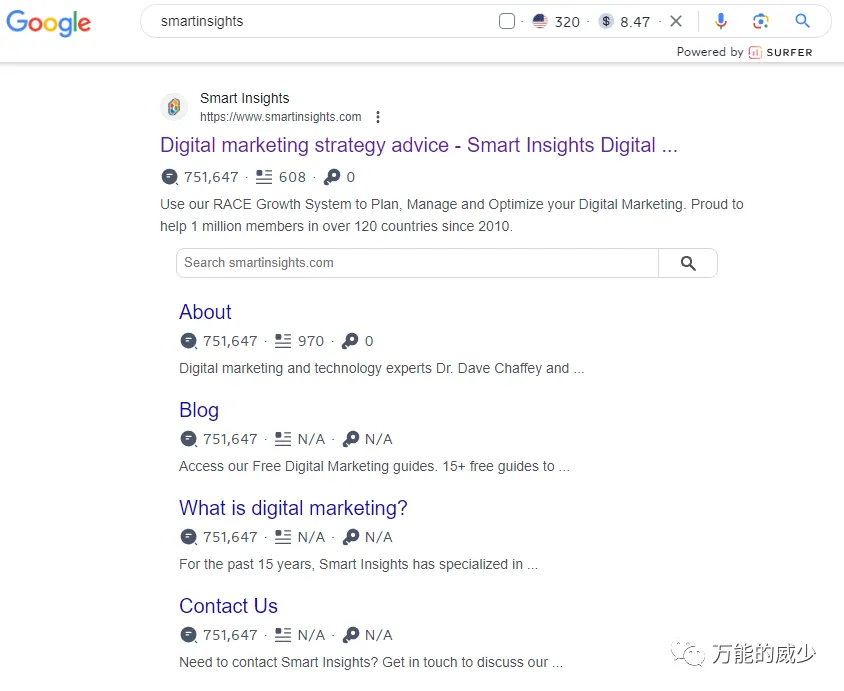Click the For the past 15 years snippet
844x691 pixels.
pos(358,564)
